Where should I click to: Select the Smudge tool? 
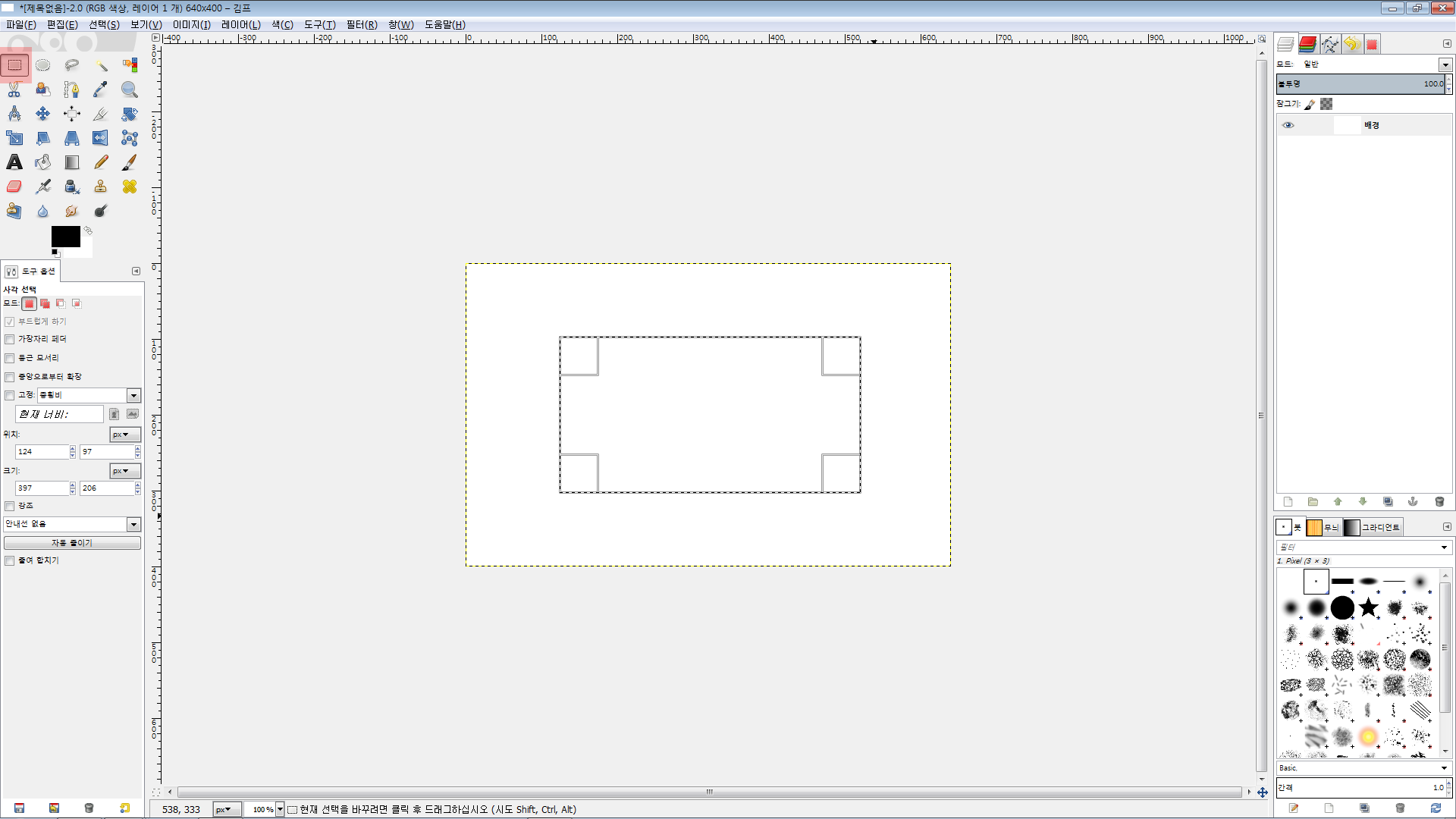(72, 211)
